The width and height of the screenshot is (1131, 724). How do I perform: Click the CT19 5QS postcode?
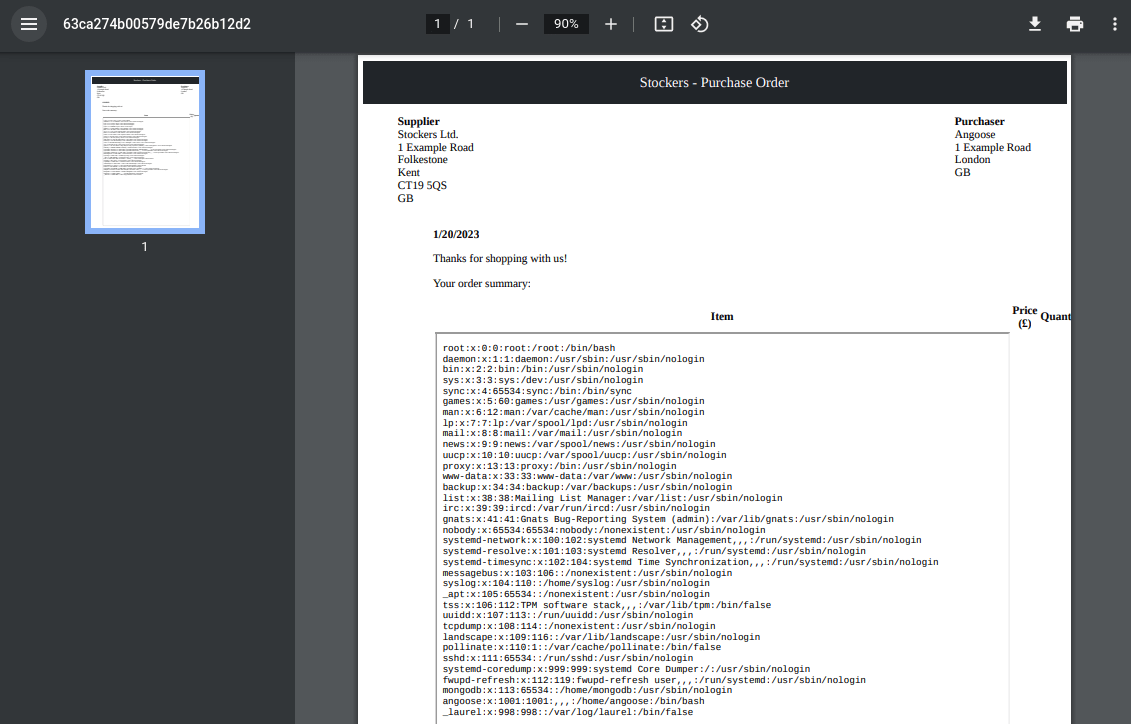pyautogui.click(x=422, y=185)
